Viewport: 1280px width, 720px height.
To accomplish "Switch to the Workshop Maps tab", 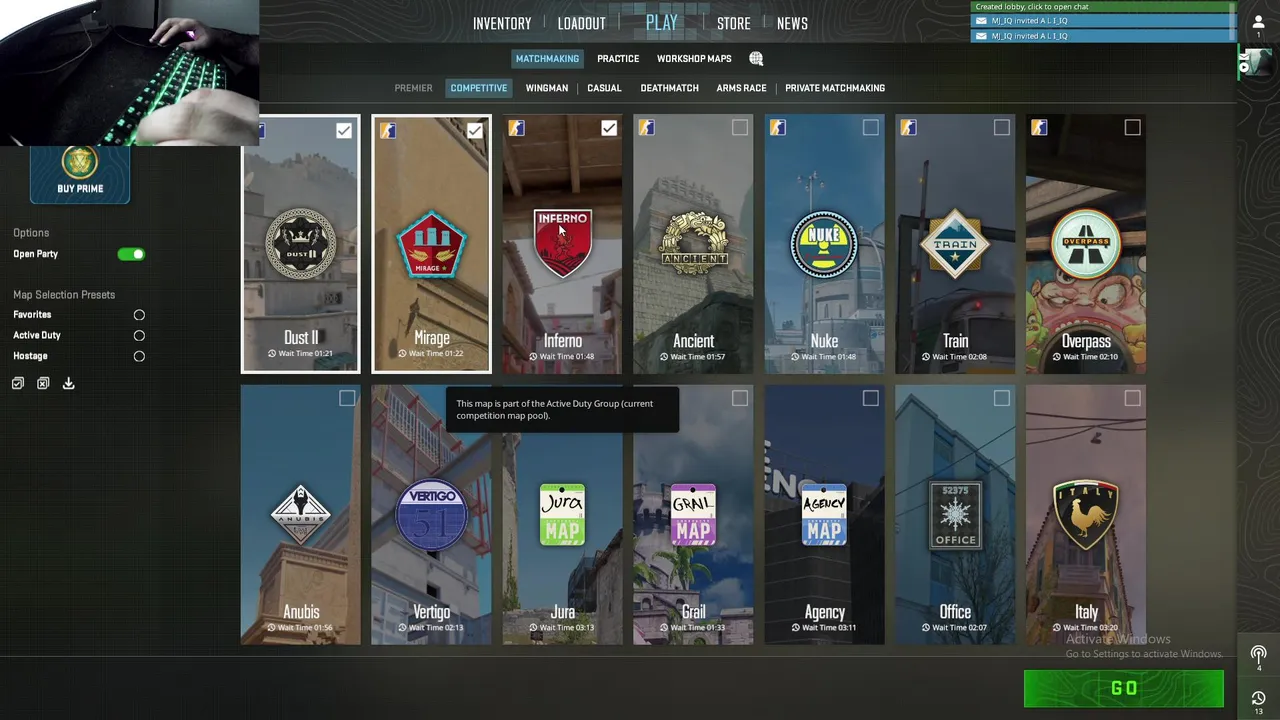I will 694,59.
